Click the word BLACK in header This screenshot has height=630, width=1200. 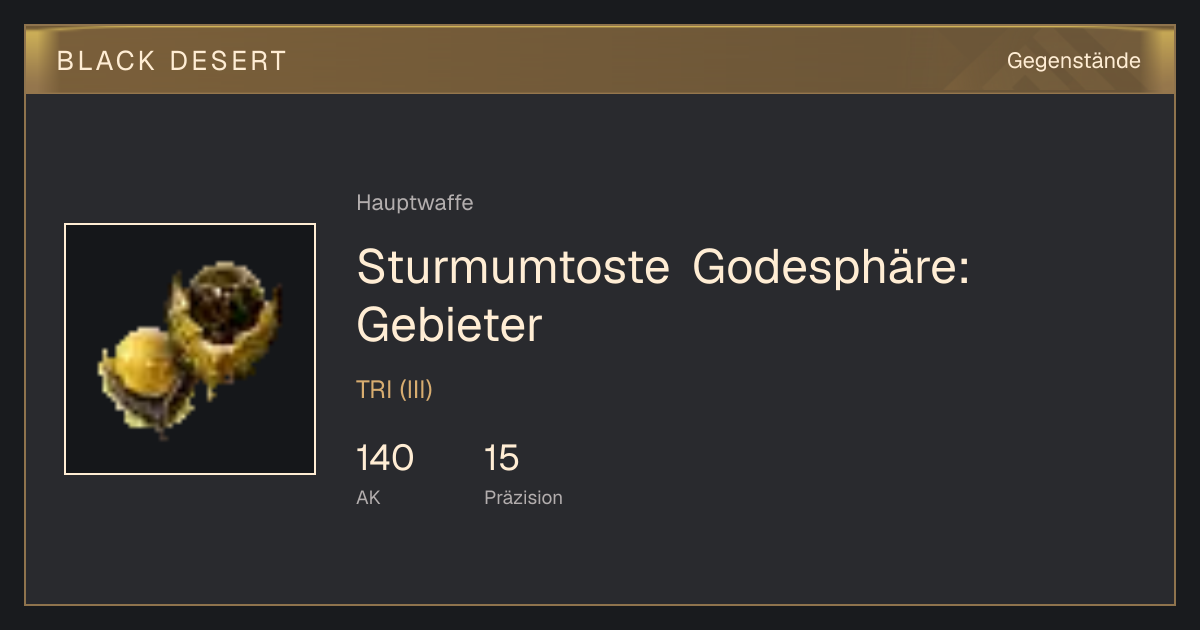pyautogui.click(x=107, y=61)
